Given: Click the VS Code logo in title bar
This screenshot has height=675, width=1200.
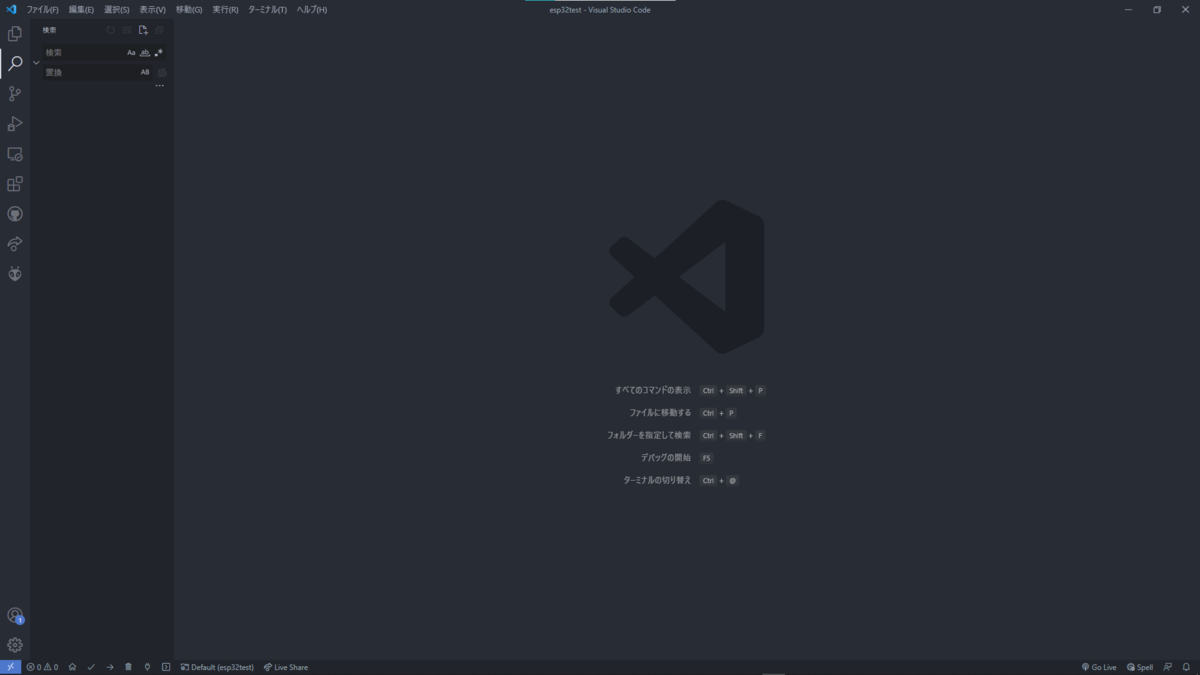Looking at the screenshot, I should pos(11,9).
